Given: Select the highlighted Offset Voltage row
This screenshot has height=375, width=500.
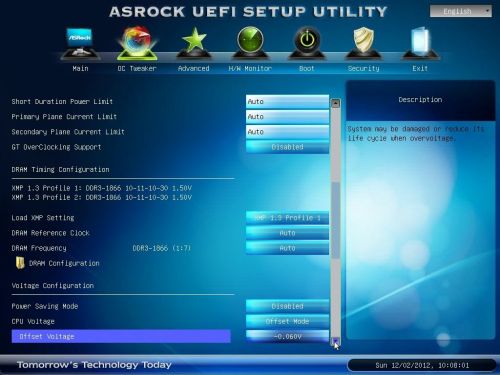Looking at the screenshot, I should [121, 337].
